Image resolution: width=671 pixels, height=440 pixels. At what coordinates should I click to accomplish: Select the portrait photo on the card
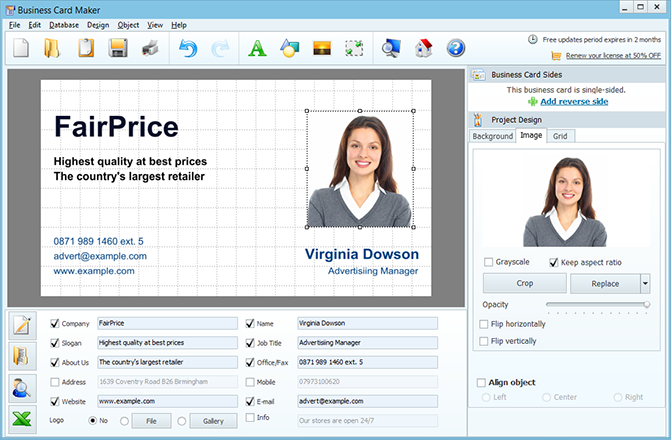[x=360, y=169]
